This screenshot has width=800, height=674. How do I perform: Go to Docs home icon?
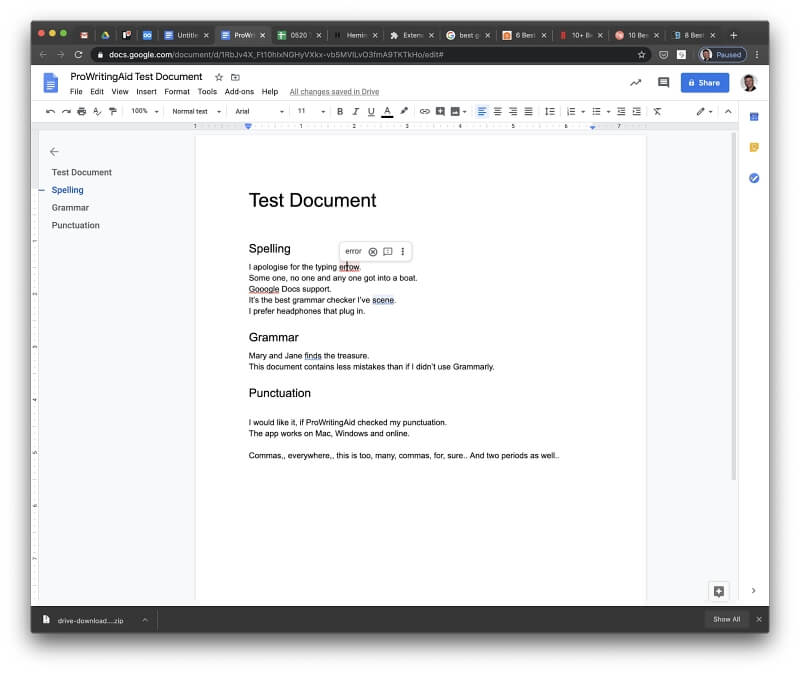51,83
